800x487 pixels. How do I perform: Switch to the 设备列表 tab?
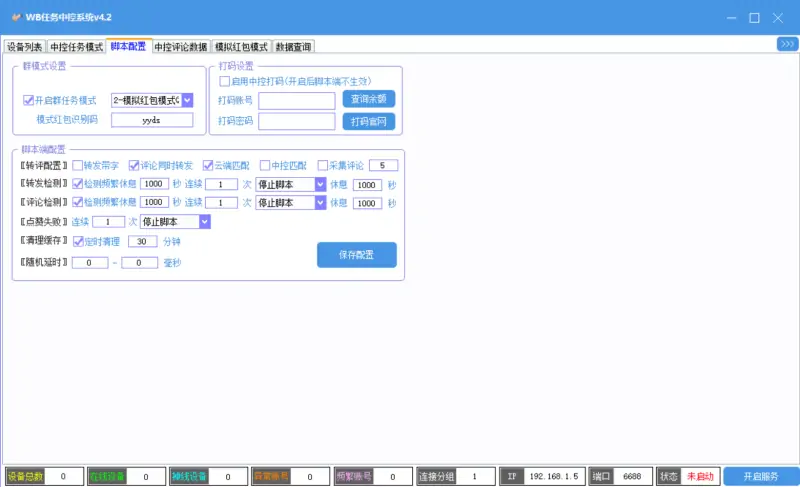(x=25, y=47)
